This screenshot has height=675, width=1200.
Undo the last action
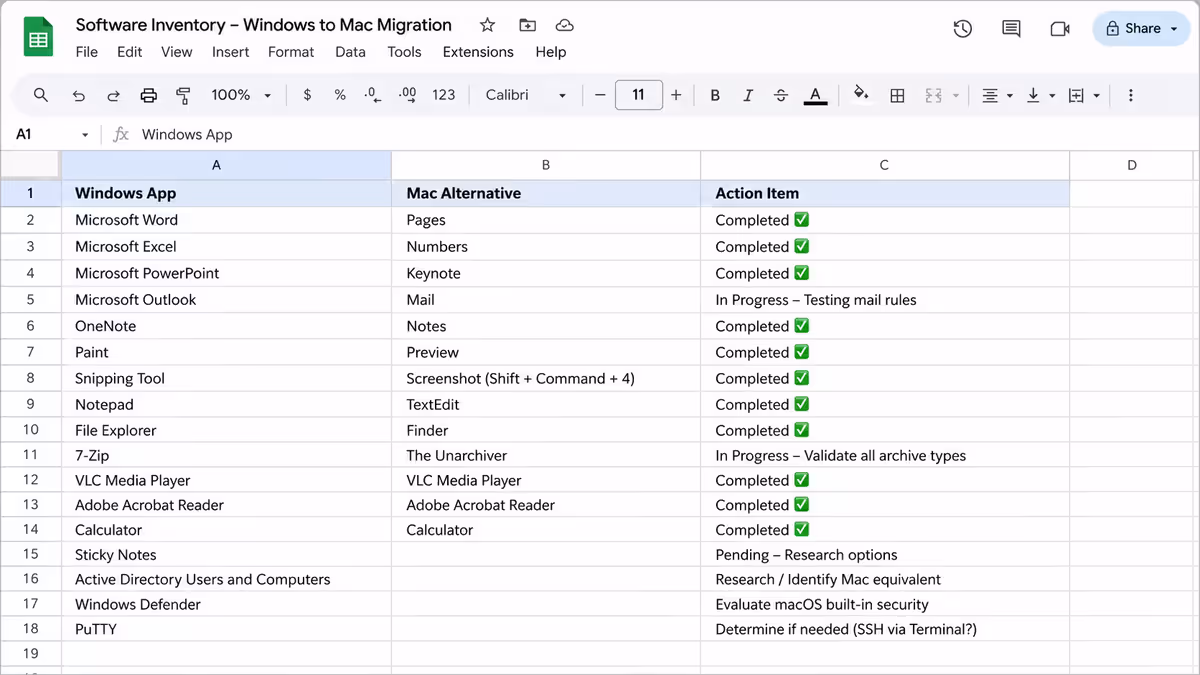tap(79, 95)
